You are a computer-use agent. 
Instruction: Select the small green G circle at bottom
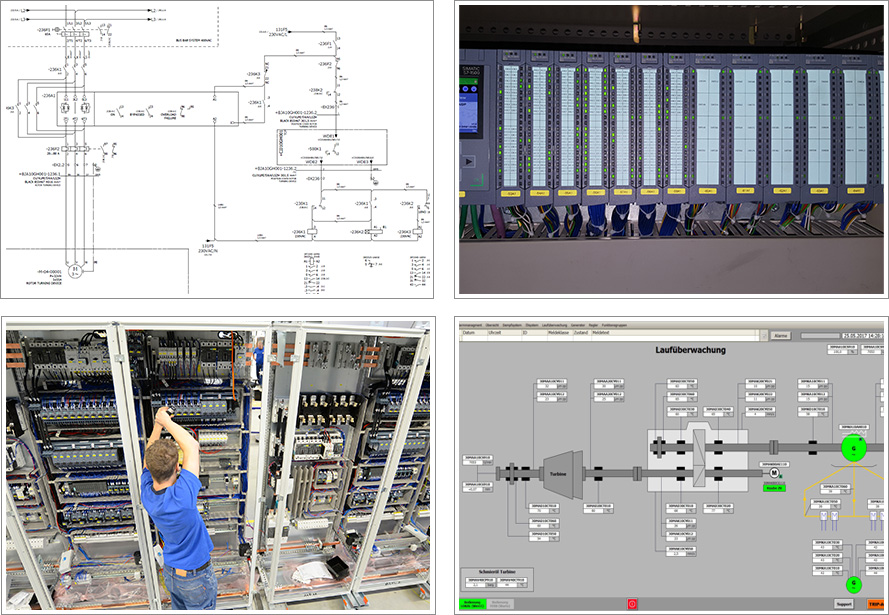853,584
